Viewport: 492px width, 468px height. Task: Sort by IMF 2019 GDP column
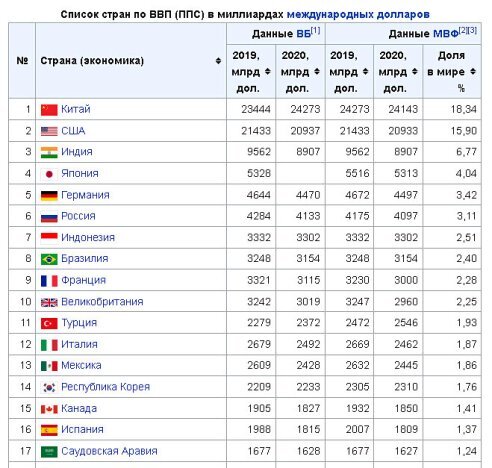tap(365, 72)
